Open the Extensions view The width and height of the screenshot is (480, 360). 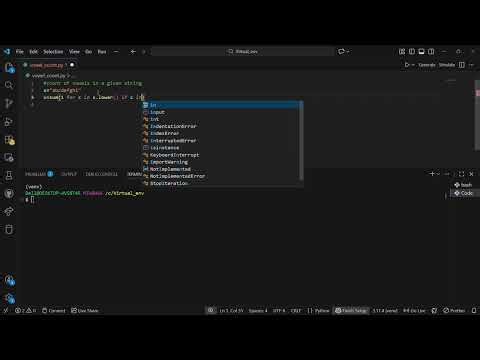[x=9, y=140]
